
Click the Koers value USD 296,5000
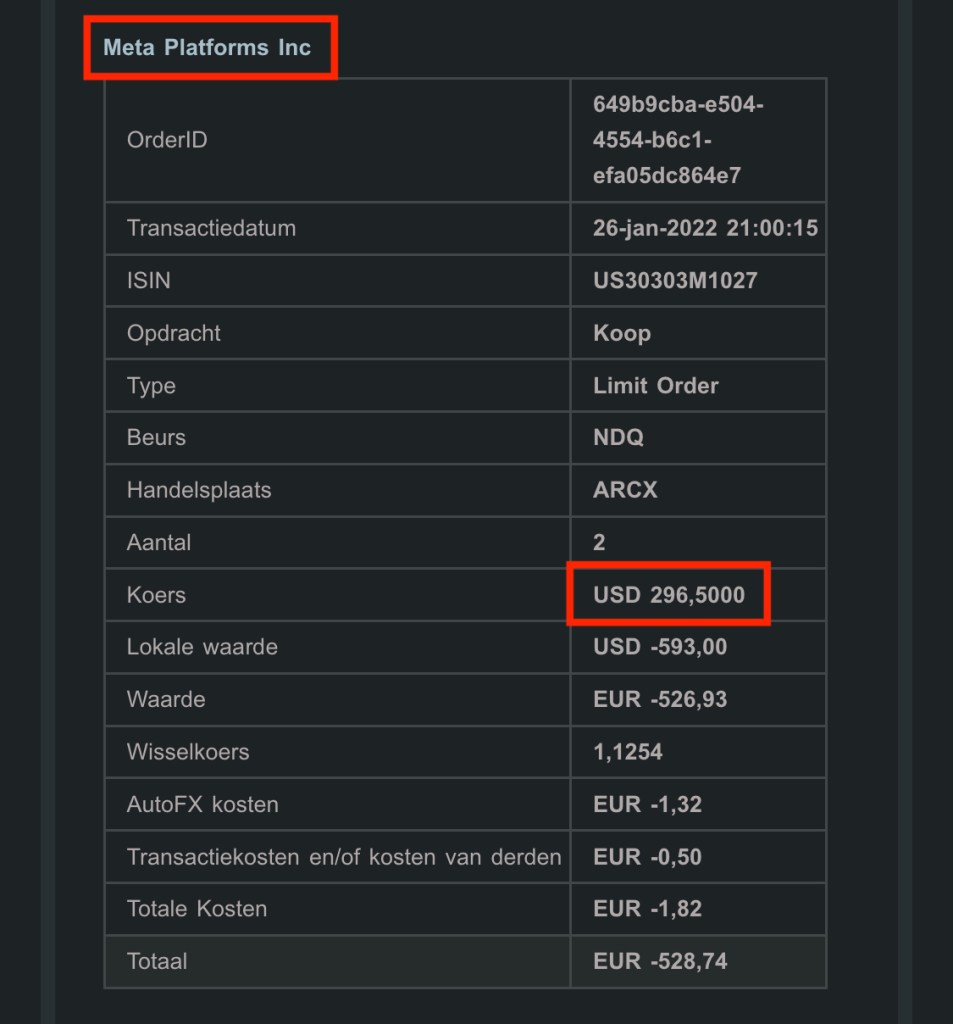669,596
